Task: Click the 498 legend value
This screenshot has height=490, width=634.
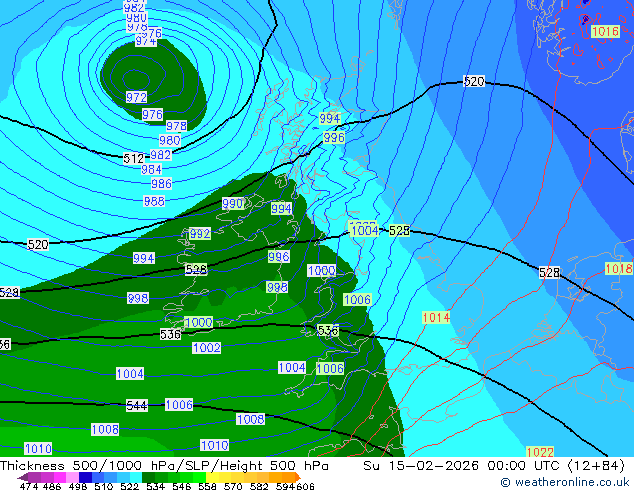Action: pos(78,486)
